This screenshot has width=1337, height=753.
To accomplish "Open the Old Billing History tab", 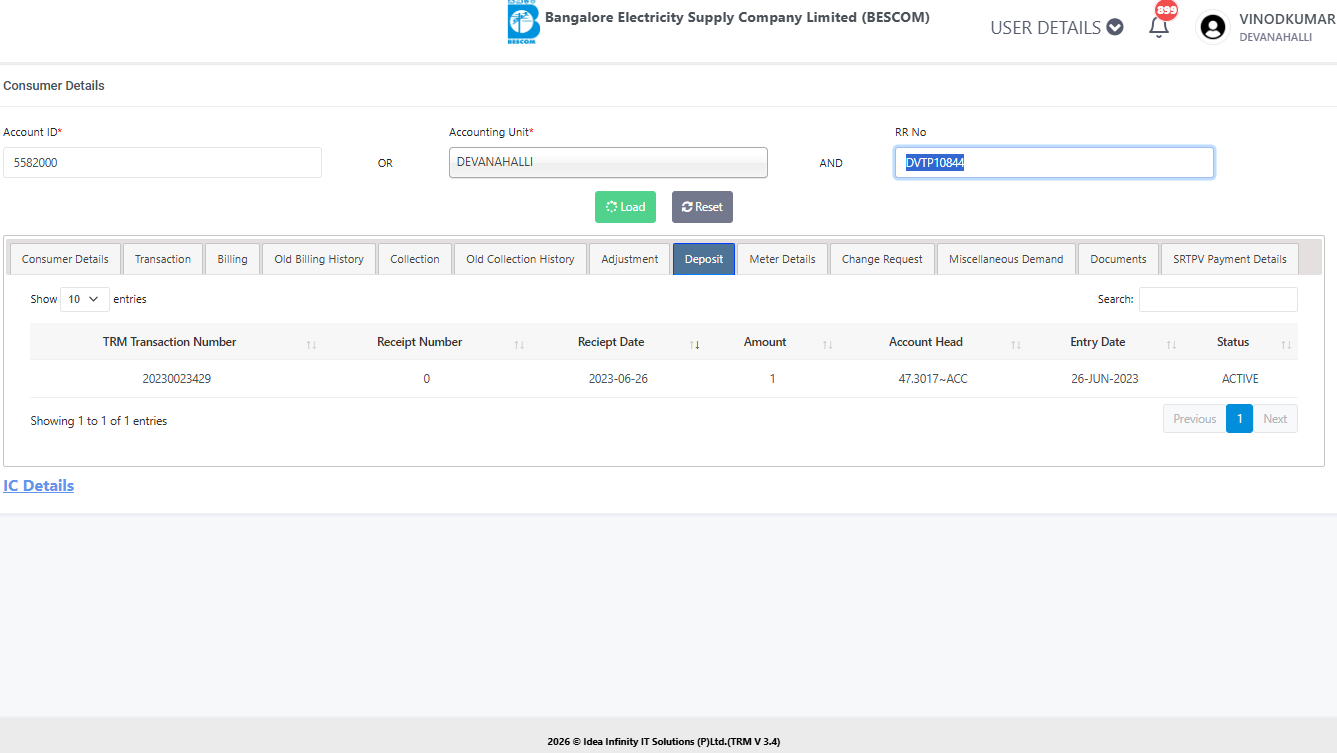I will (x=319, y=259).
